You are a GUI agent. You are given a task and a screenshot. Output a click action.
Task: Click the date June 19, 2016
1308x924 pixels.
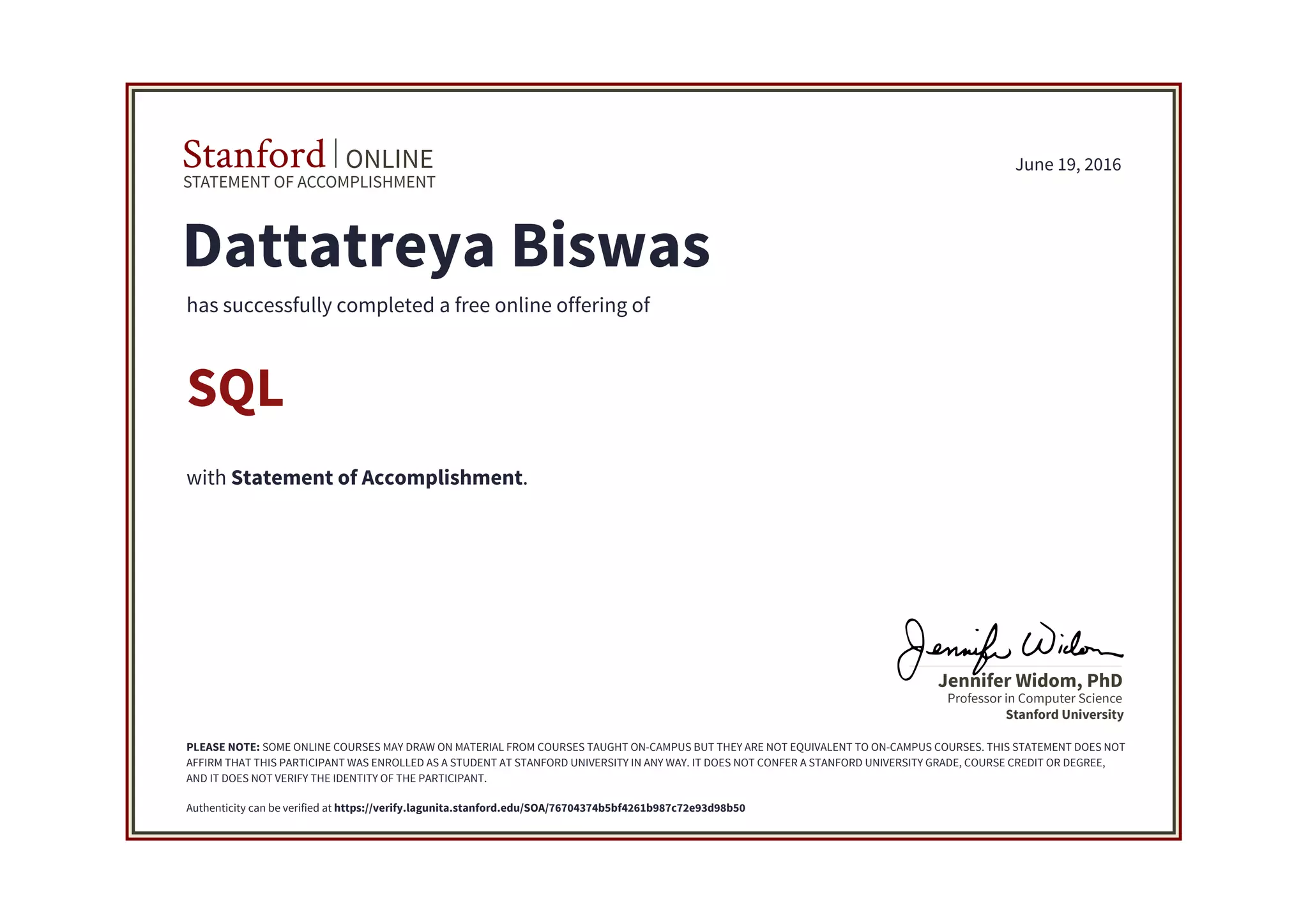[1068, 165]
